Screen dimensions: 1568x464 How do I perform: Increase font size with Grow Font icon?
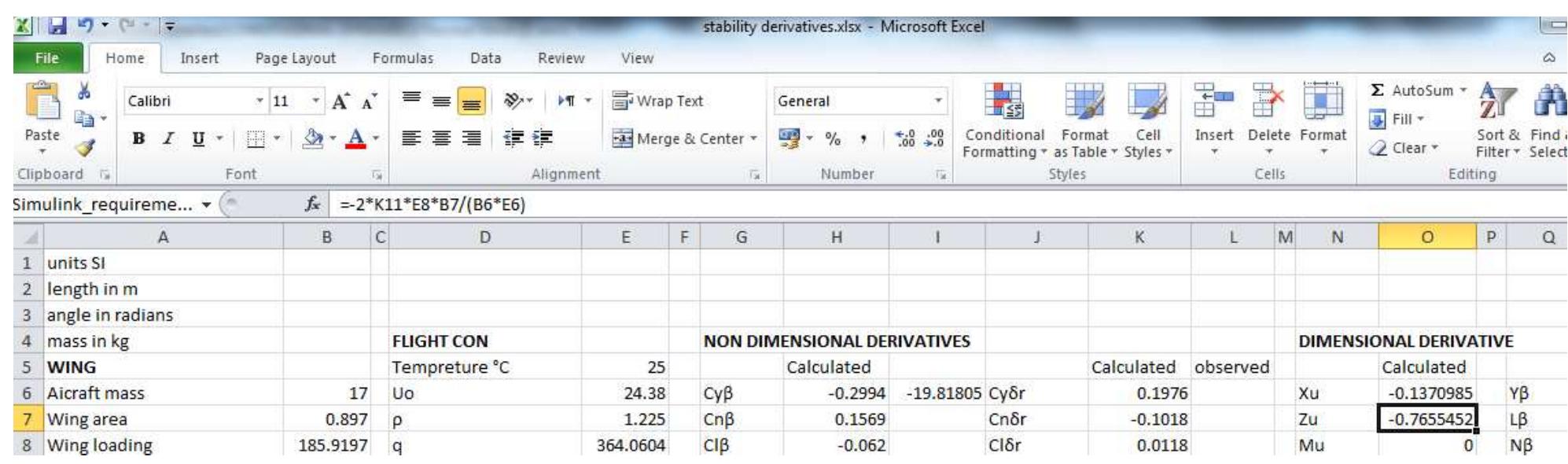pos(340,101)
